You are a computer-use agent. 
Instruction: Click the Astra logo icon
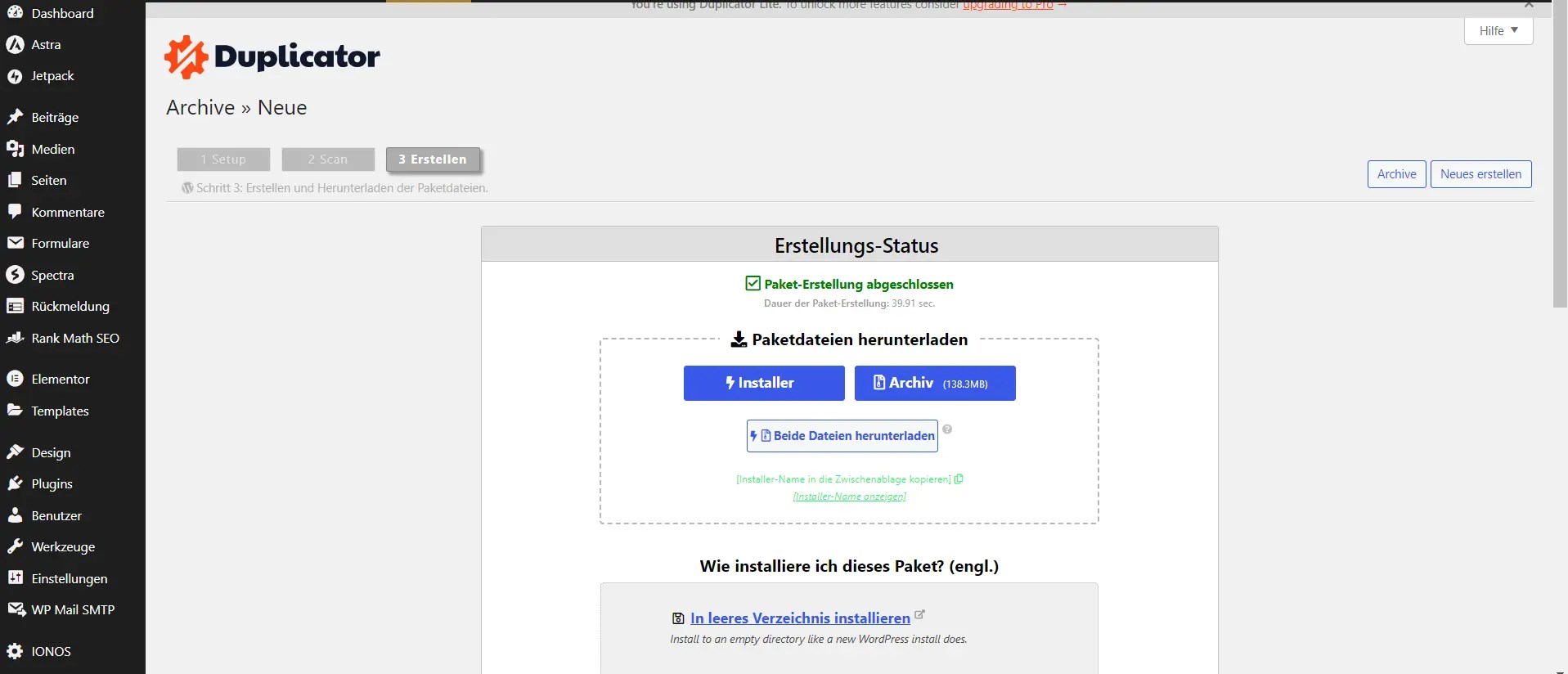click(x=15, y=44)
